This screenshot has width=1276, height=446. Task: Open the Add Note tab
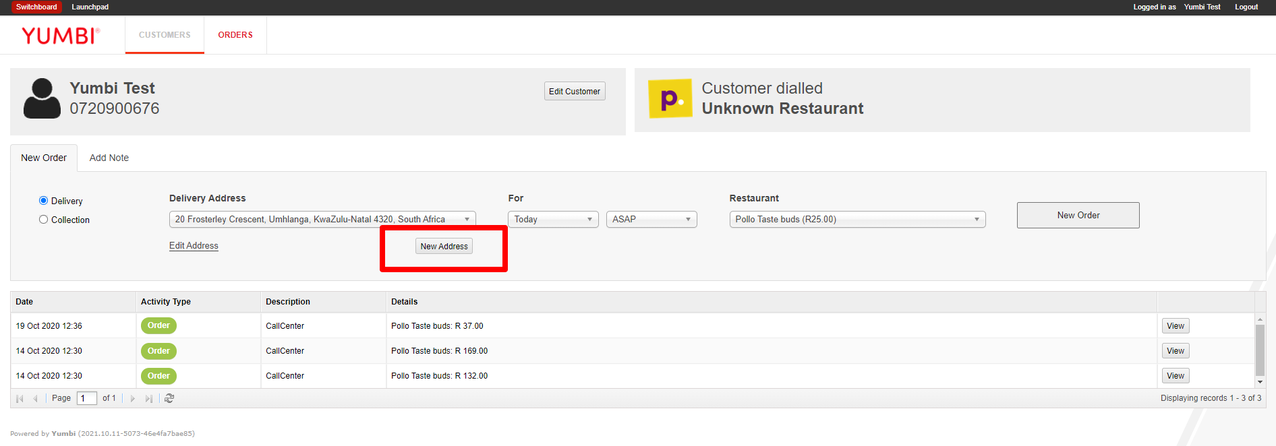coord(109,158)
